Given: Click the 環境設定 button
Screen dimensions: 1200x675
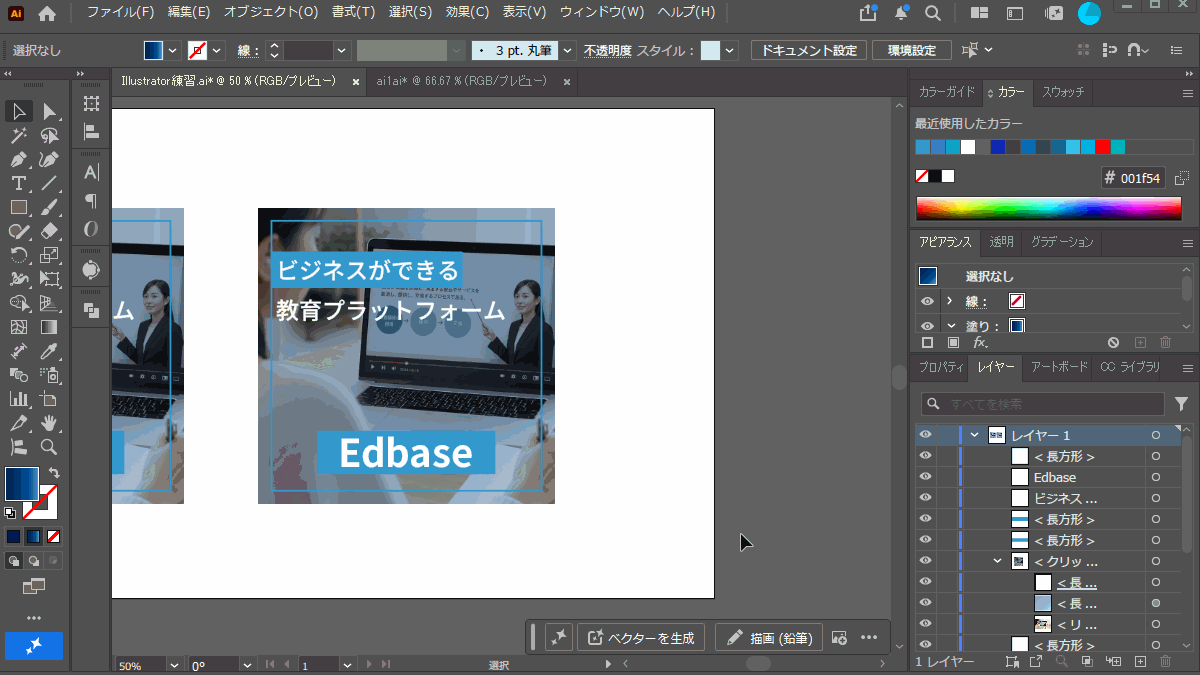Looking at the screenshot, I should (x=911, y=50).
